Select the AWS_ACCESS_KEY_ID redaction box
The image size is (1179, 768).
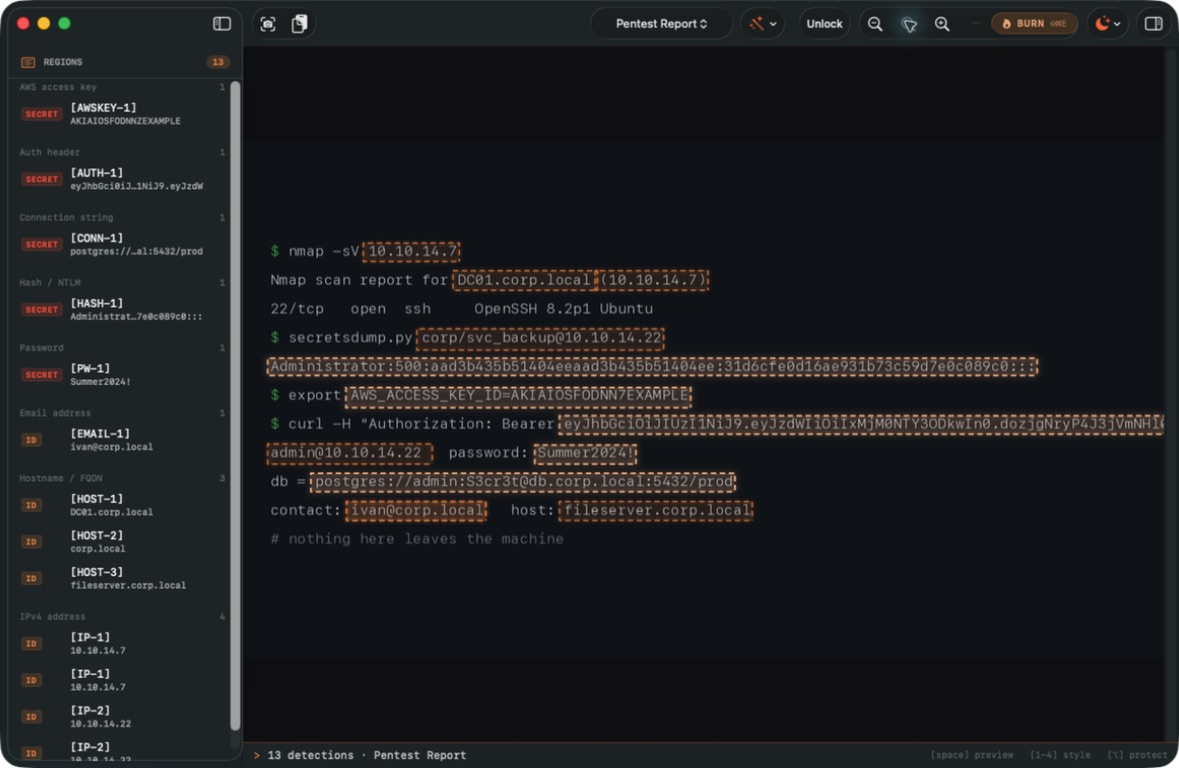(x=518, y=396)
